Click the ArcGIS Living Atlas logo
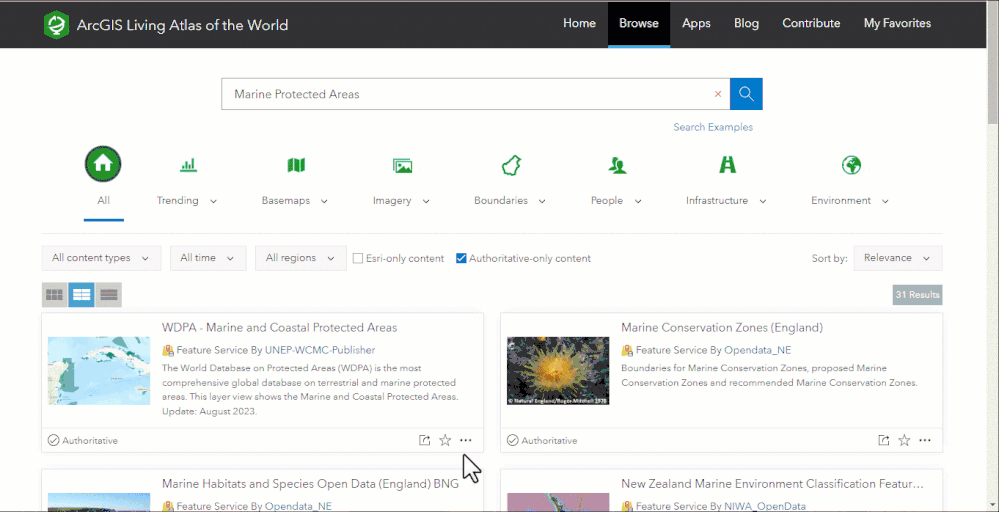 [x=56, y=25]
